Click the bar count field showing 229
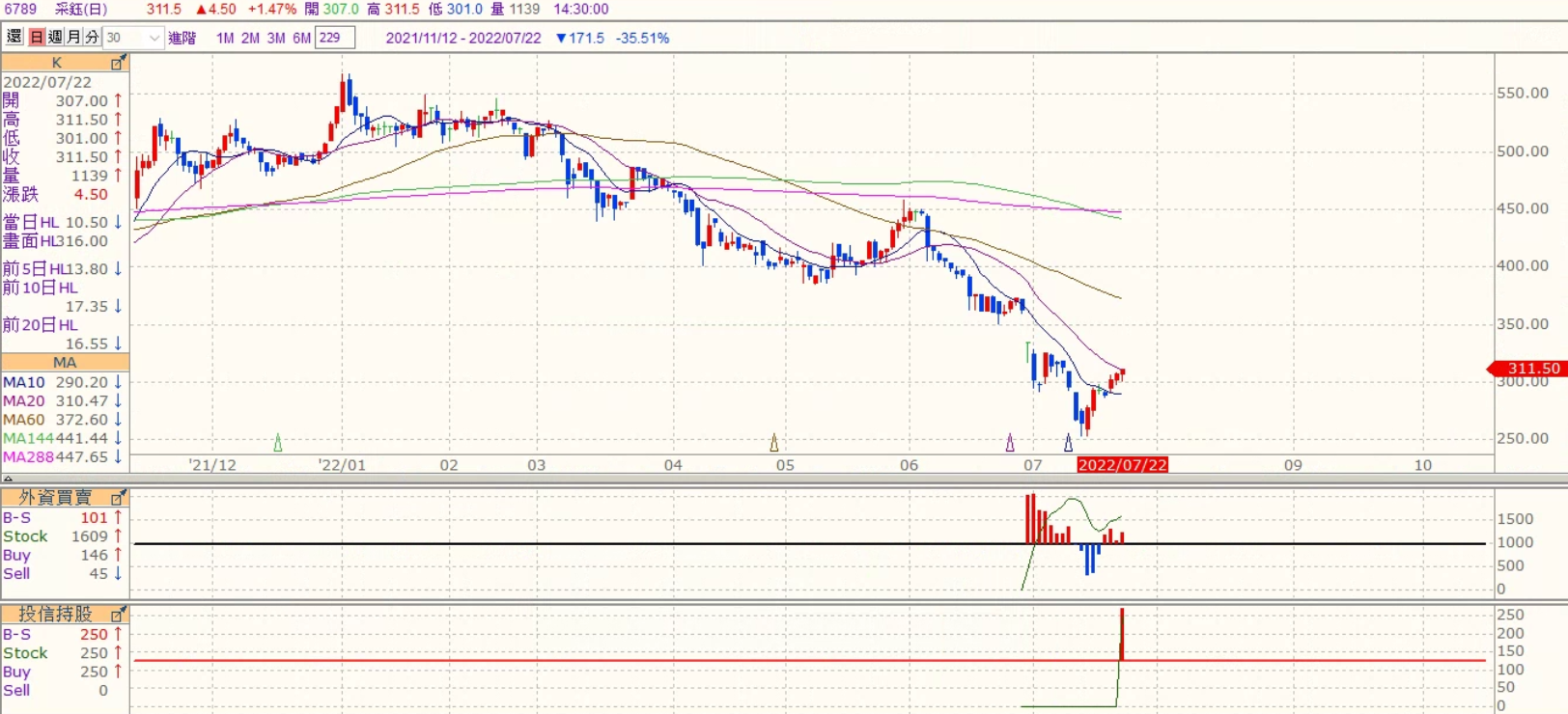 click(x=334, y=38)
